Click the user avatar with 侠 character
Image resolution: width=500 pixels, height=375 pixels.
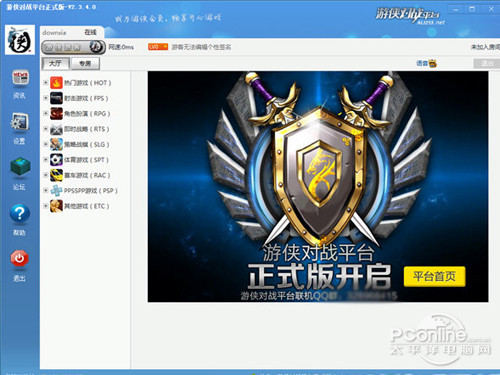[x=20, y=40]
